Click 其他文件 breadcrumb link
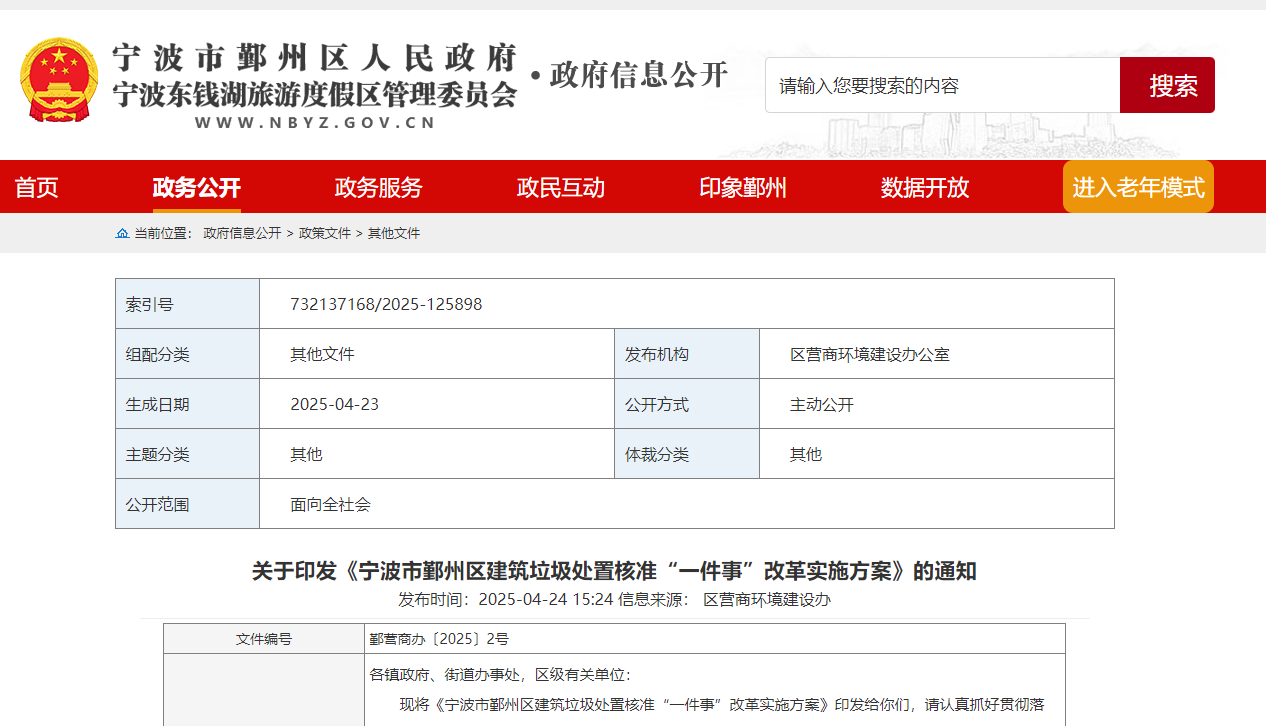This screenshot has height=726, width=1266. point(394,234)
